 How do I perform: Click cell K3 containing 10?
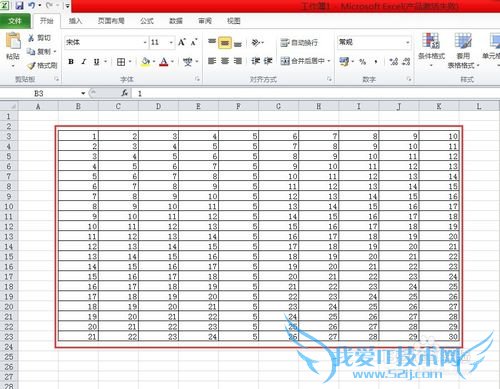[x=439, y=136]
